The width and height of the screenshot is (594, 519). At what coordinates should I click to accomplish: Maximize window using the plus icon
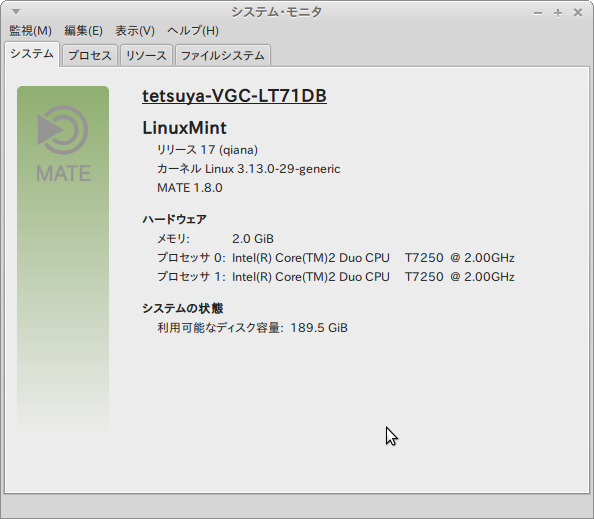558,13
